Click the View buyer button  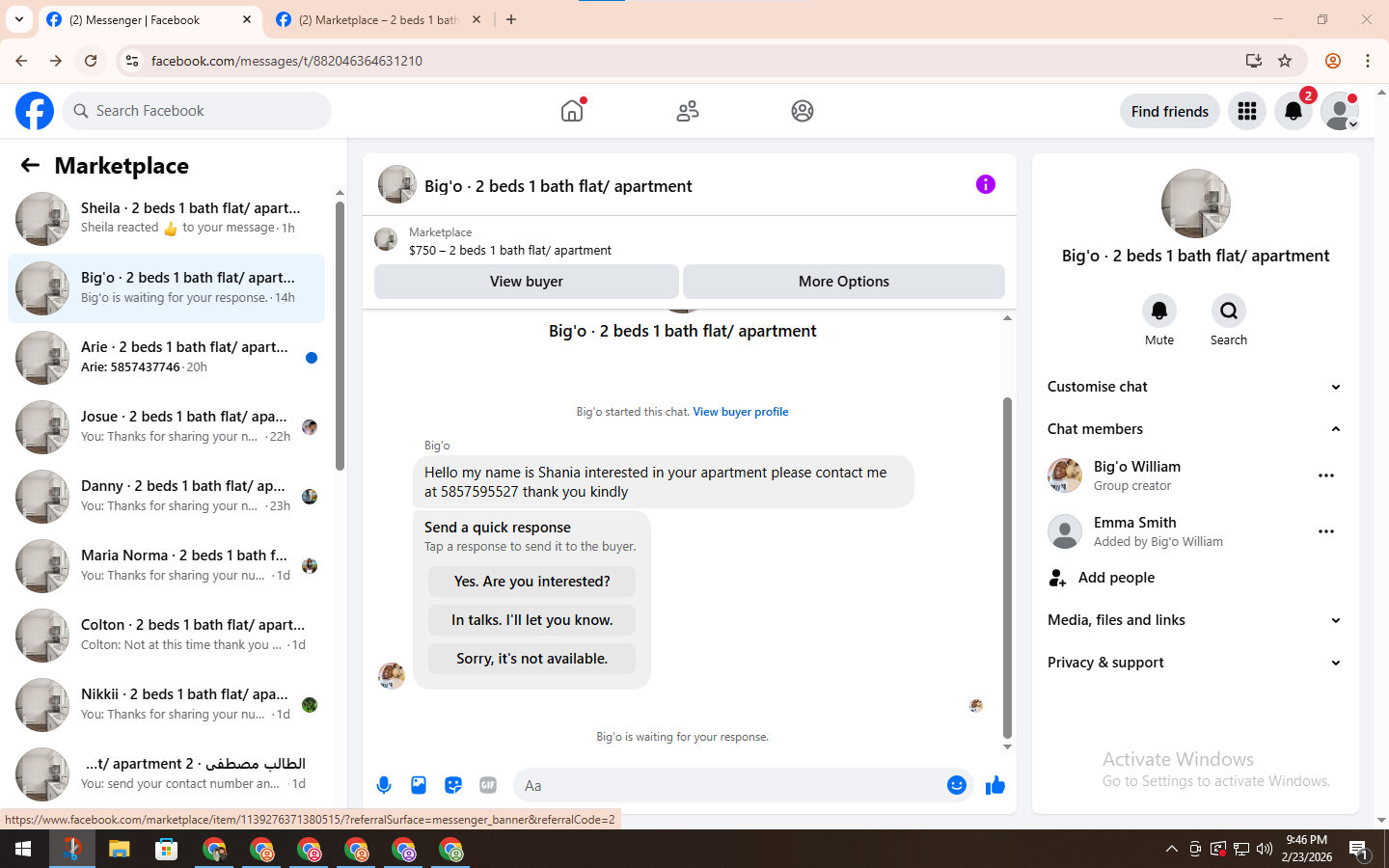[527, 282]
